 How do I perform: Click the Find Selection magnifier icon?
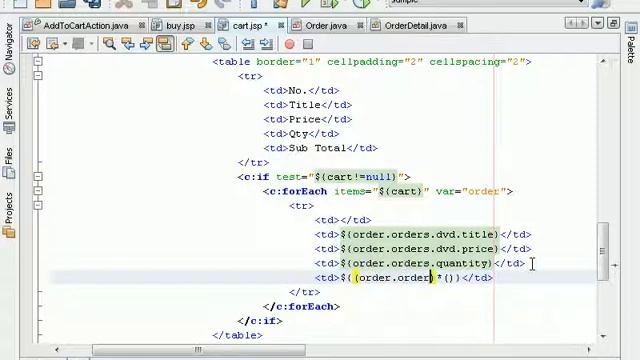pyautogui.click(x=109, y=44)
